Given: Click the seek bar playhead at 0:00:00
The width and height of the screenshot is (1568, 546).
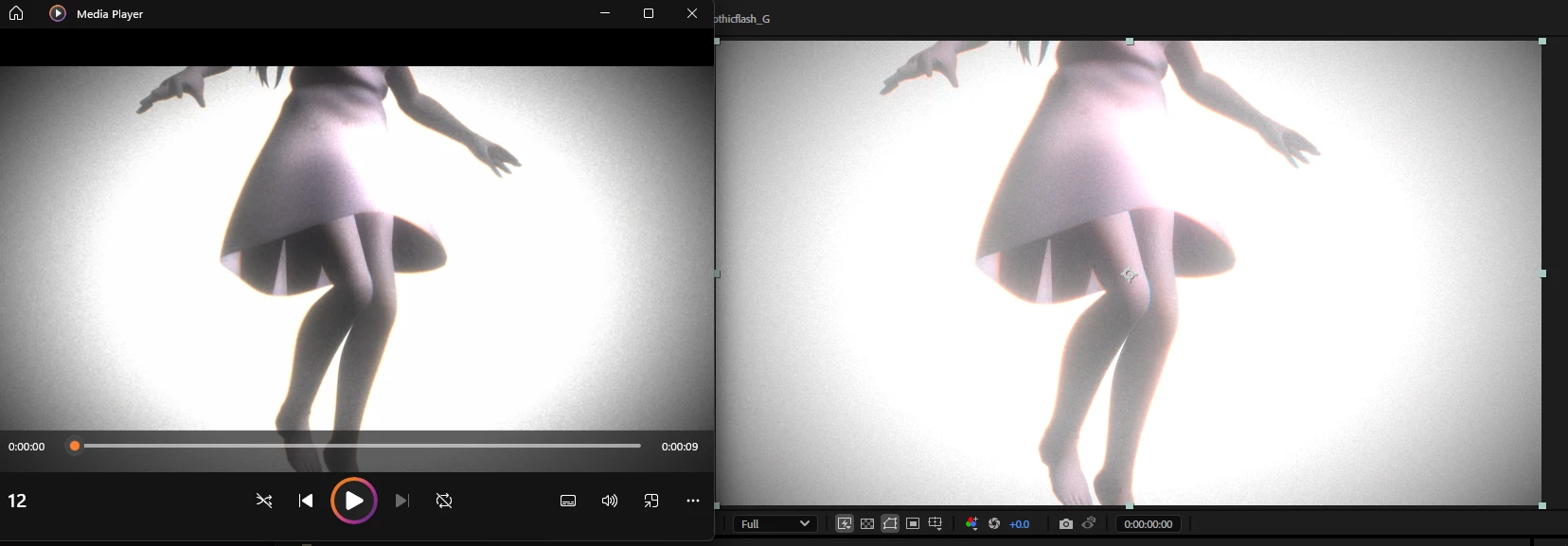Looking at the screenshot, I should [x=75, y=446].
